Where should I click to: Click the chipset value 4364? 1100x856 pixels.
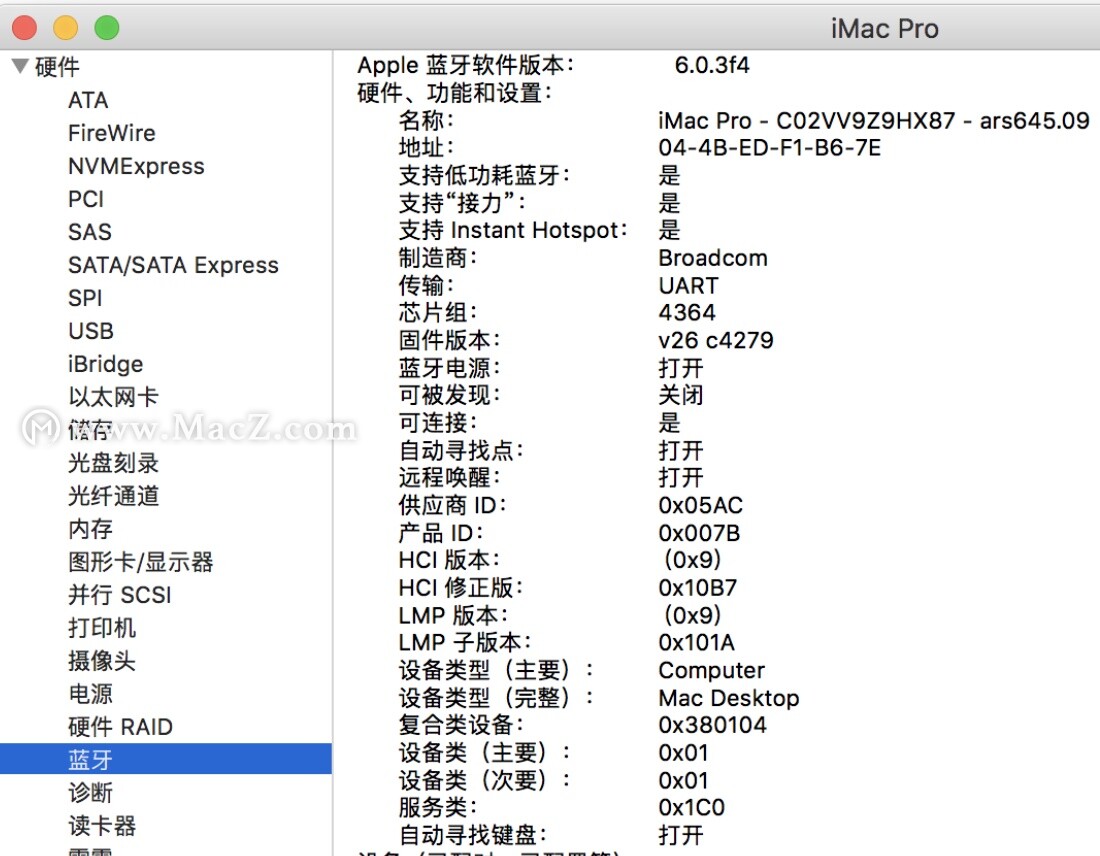[x=687, y=313]
